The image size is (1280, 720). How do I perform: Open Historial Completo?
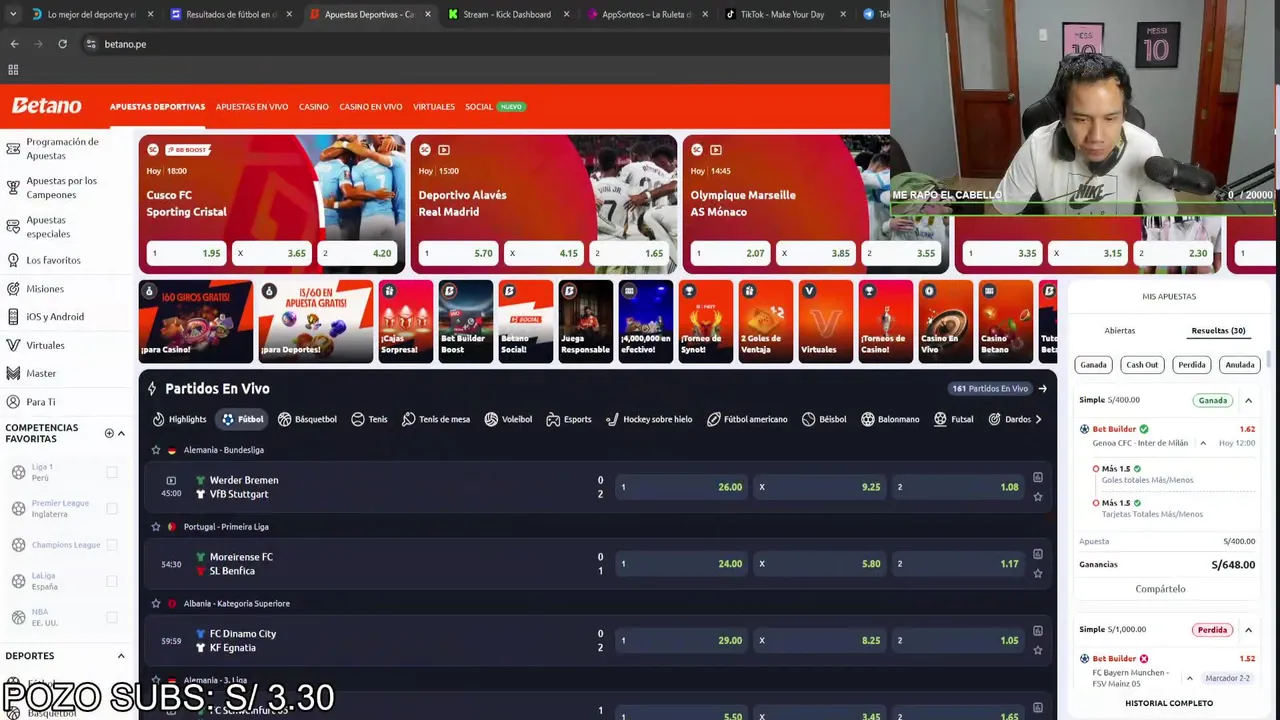1169,704
